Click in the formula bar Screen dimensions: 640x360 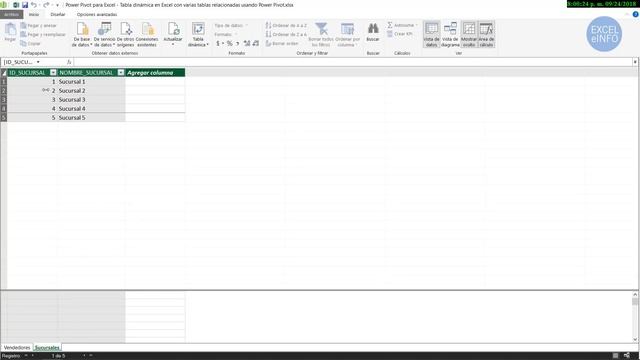tap(353, 62)
